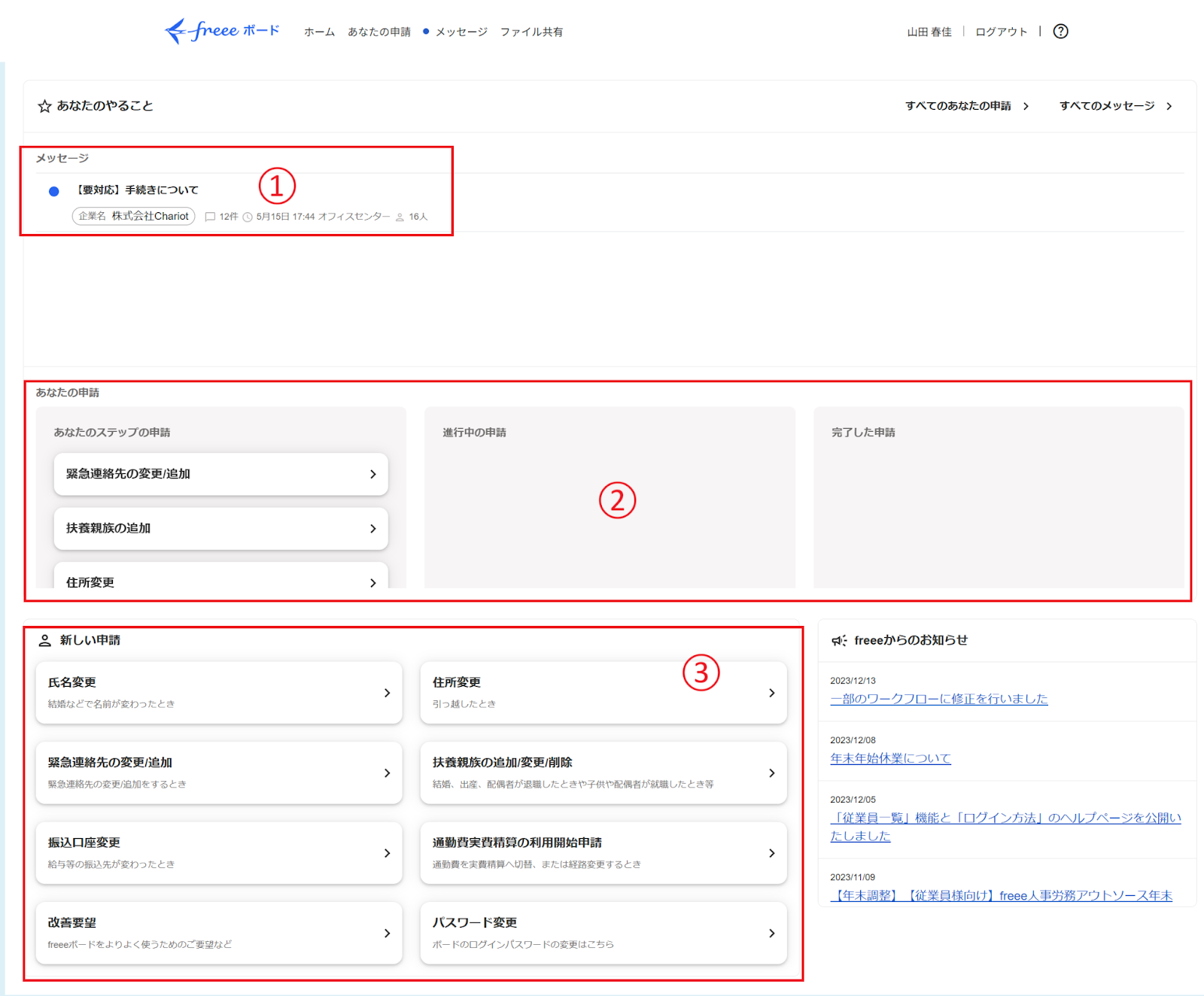
Task: Start a new 氏名変更 request
Action: coord(219,693)
